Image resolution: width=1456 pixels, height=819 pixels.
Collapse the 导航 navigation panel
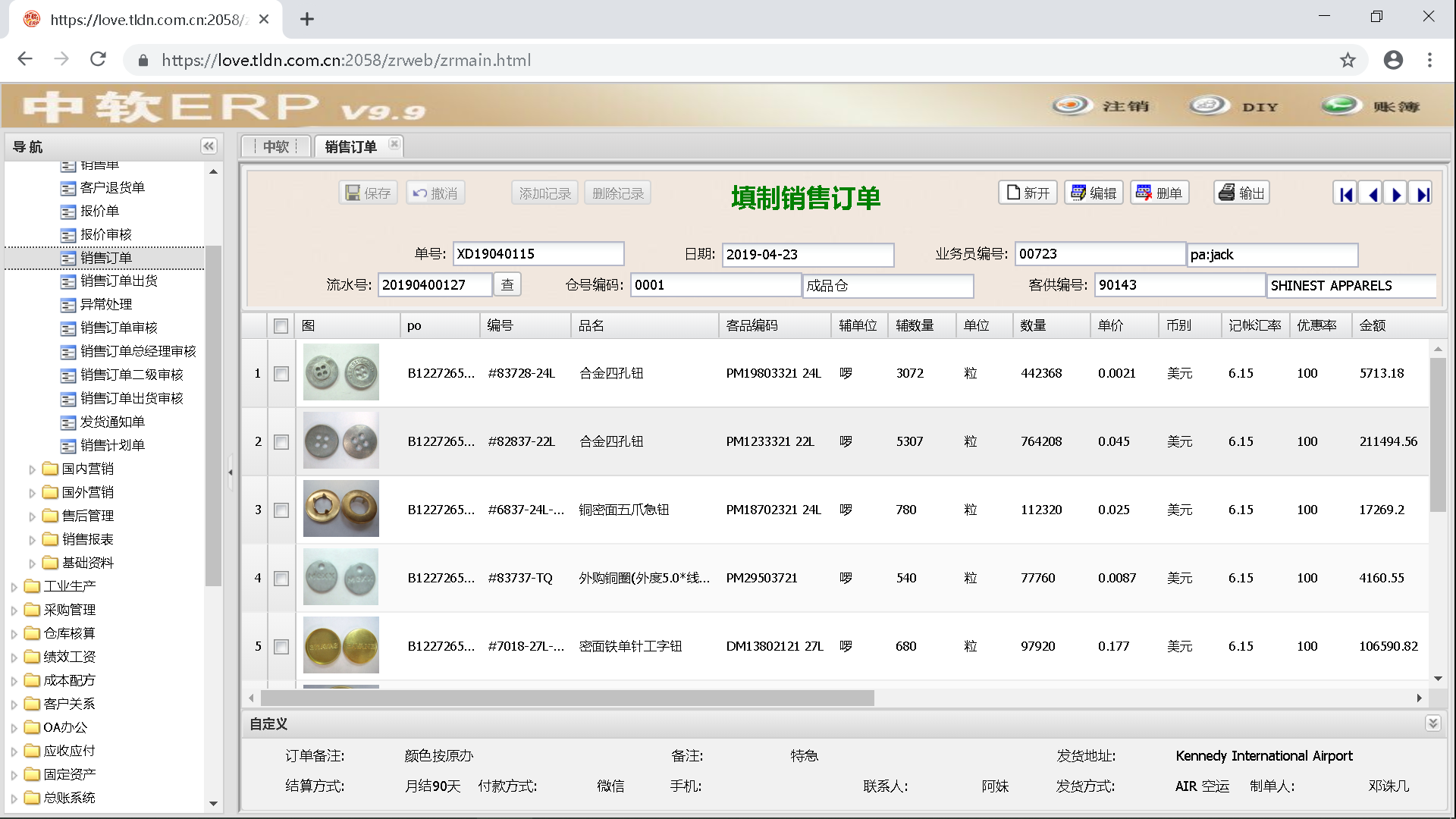209,146
